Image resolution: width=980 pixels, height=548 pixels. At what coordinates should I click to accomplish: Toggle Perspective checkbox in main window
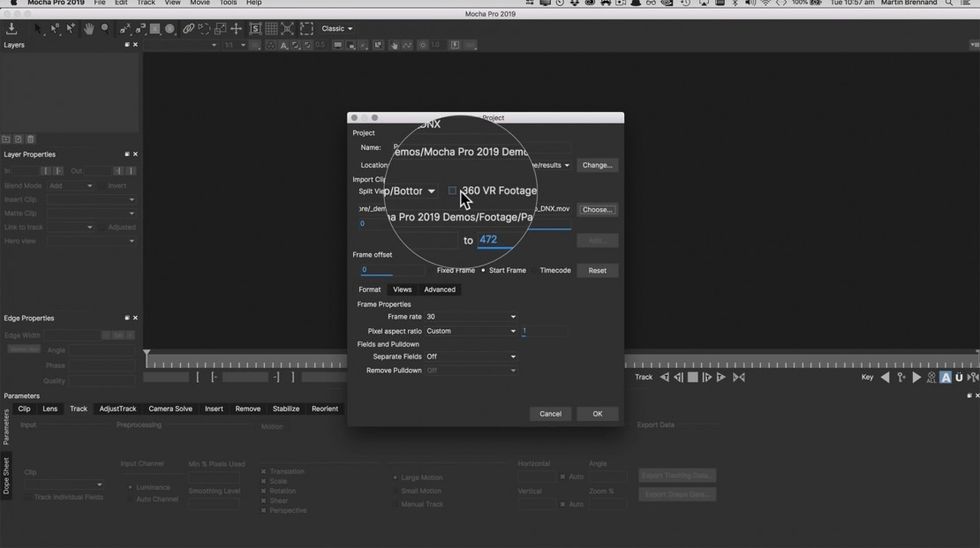pyautogui.click(x=264, y=511)
